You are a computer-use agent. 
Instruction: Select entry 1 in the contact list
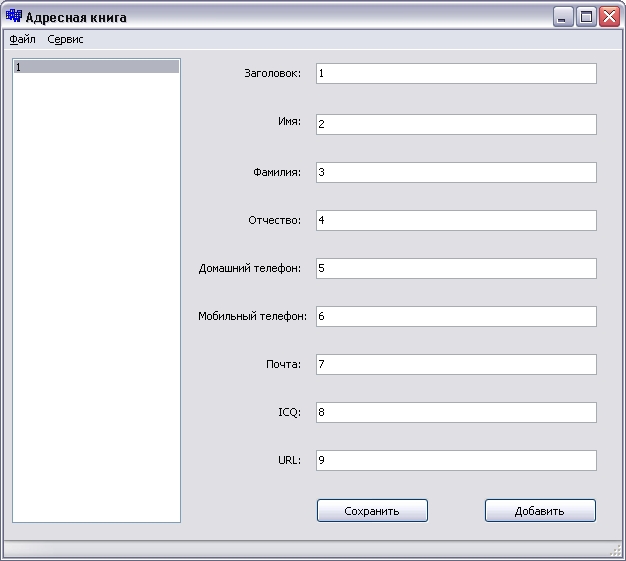click(x=96, y=67)
